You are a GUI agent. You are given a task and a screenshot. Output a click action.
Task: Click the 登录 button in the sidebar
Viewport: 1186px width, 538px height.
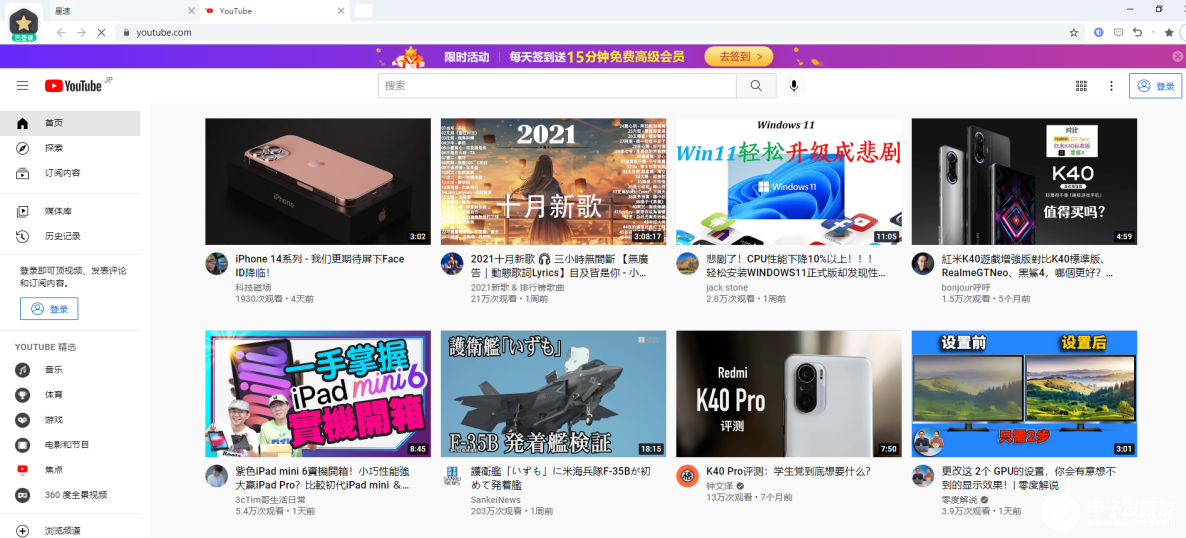click(49, 309)
